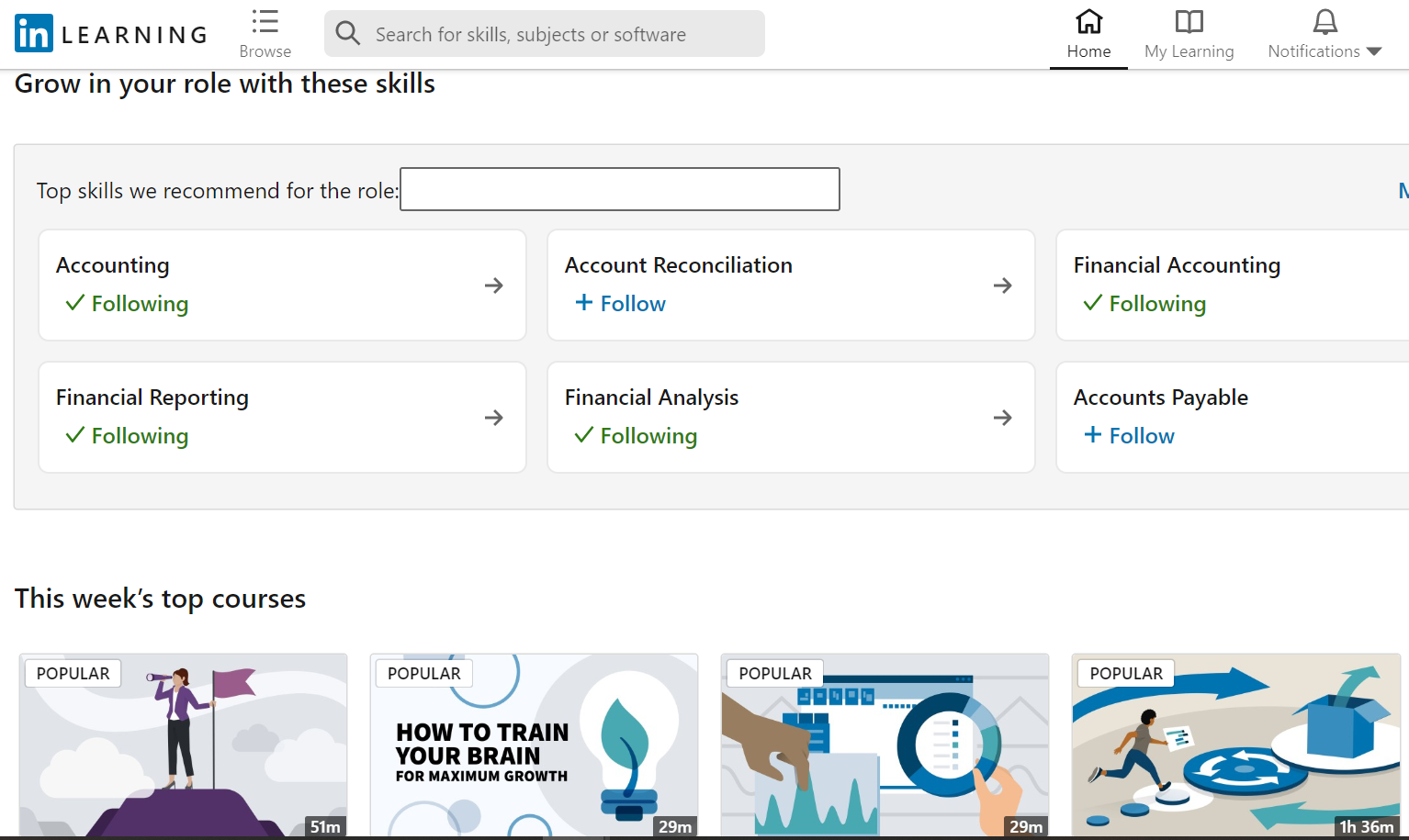The height and width of the screenshot is (840, 1409).
Task: Open the Browse menu icon
Action: (264, 20)
